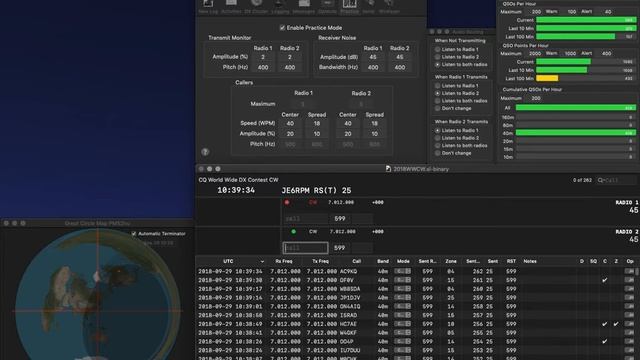
Task: Open the Send toolbar item
Action: click(369, 7)
